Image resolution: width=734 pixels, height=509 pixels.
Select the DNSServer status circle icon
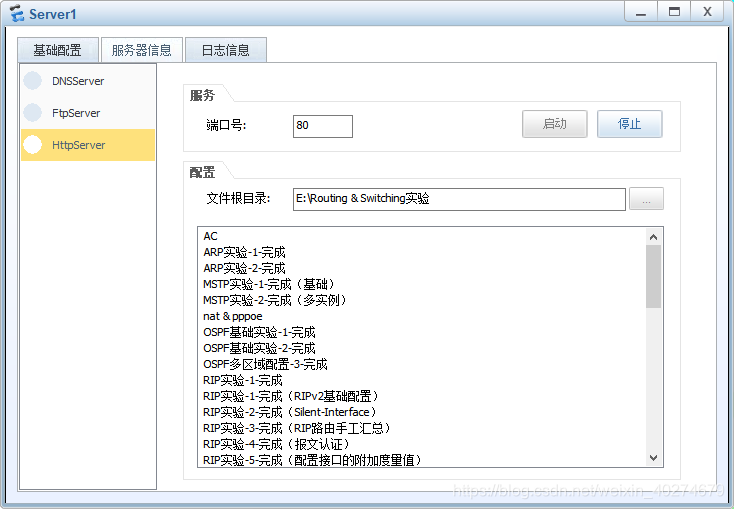tap(33, 81)
